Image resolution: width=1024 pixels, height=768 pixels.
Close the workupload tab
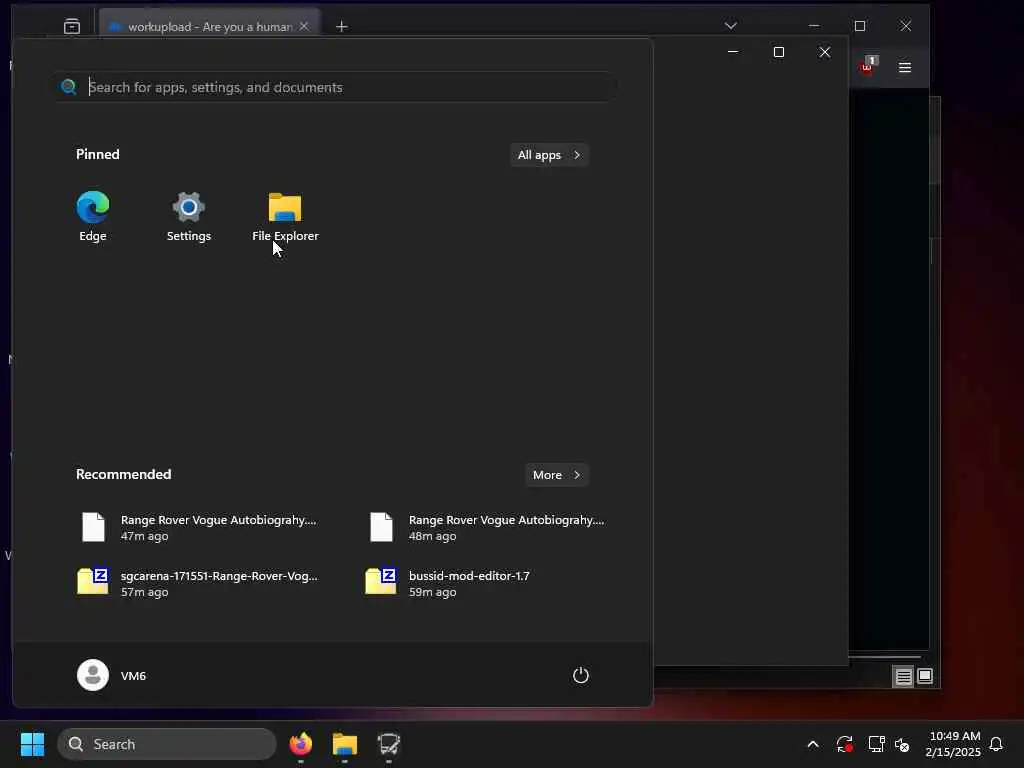304,26
